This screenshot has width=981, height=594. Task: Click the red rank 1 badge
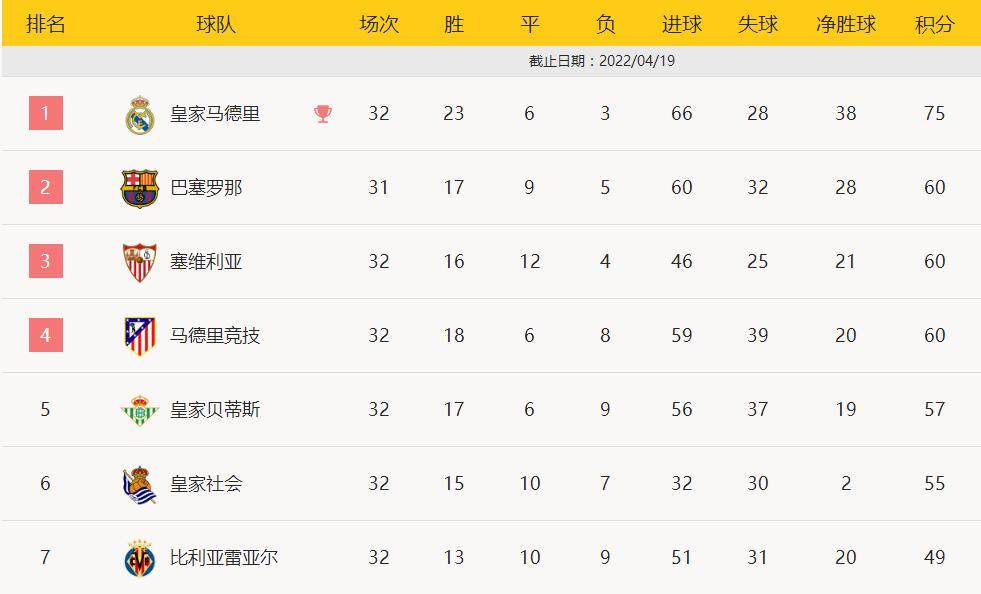[45, 113]
